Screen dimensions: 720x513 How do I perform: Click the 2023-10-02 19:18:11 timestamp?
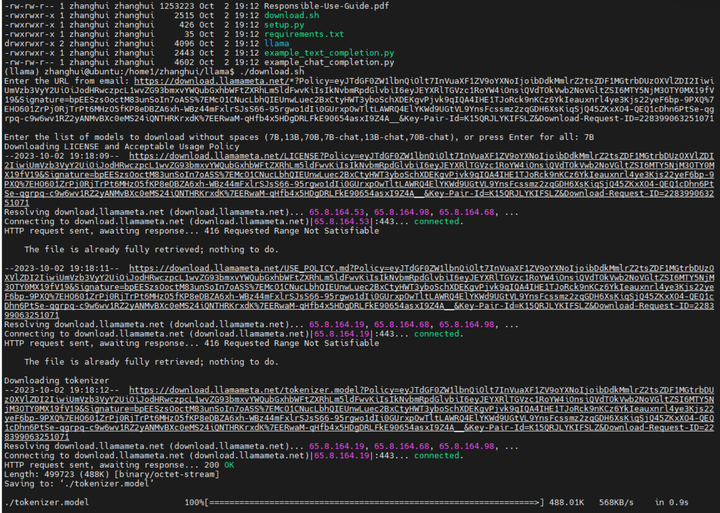point(62,268)
